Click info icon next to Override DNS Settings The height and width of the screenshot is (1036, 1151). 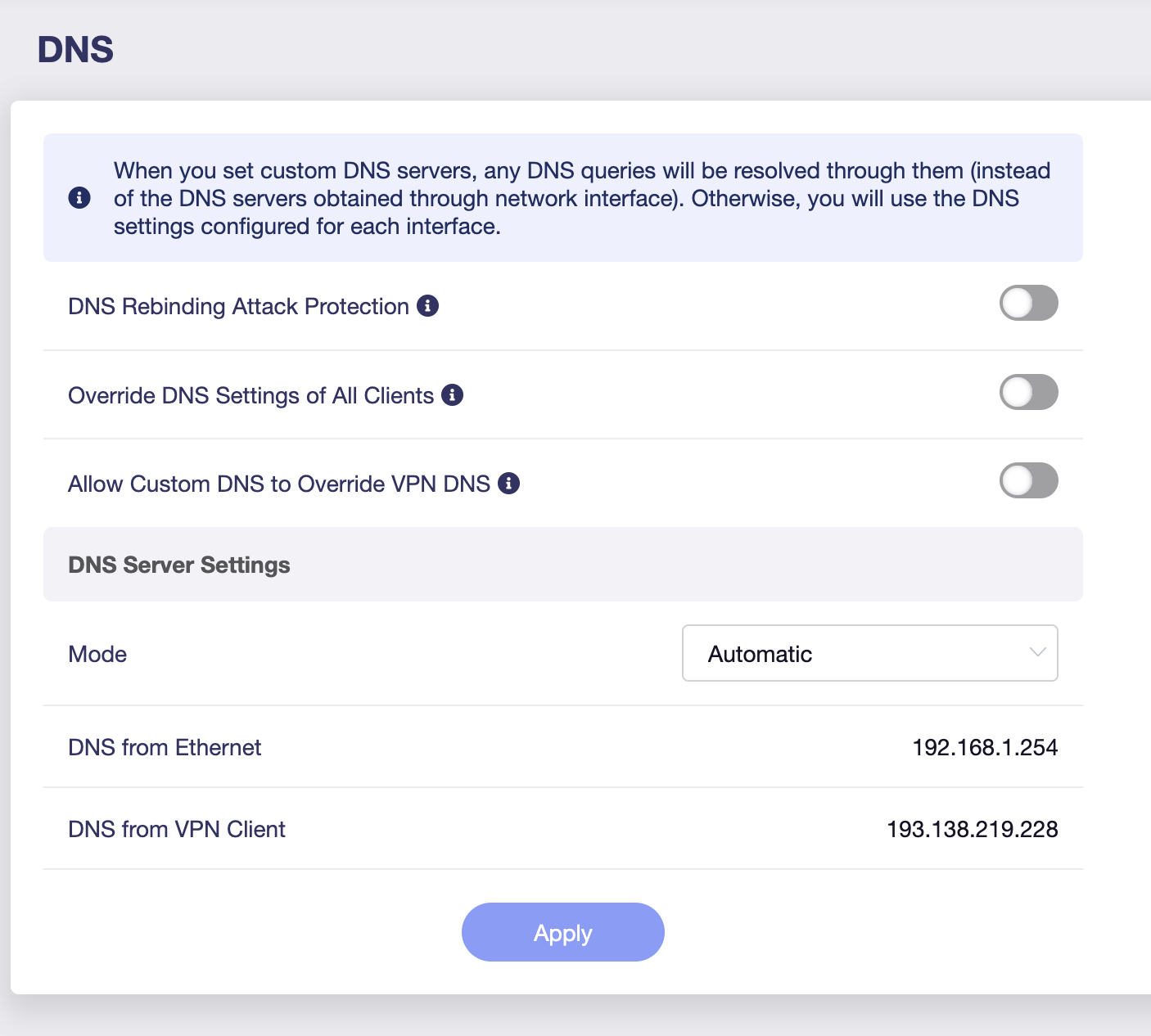[452, 395]
